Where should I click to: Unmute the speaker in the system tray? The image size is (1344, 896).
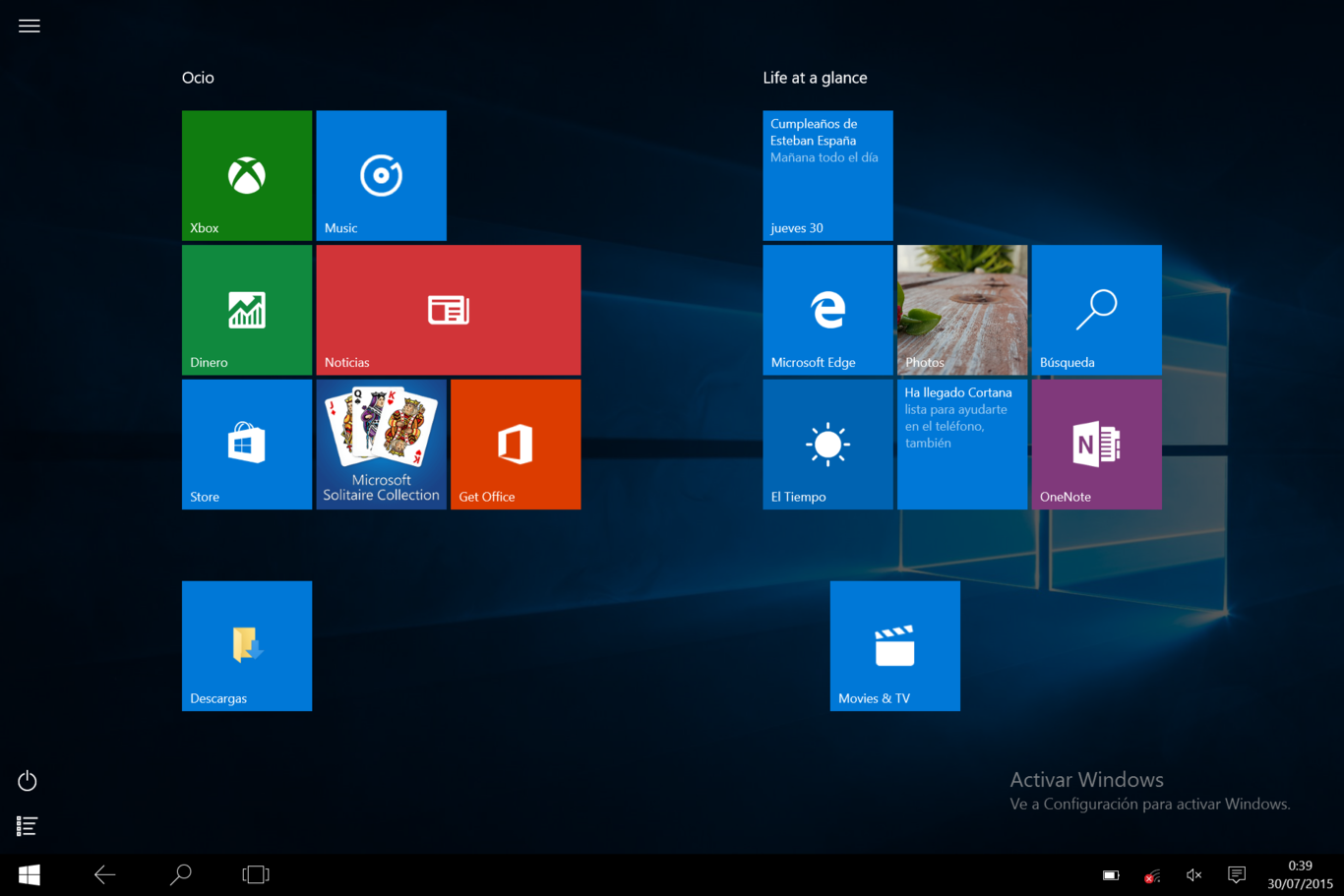(x=1193, y=874)
